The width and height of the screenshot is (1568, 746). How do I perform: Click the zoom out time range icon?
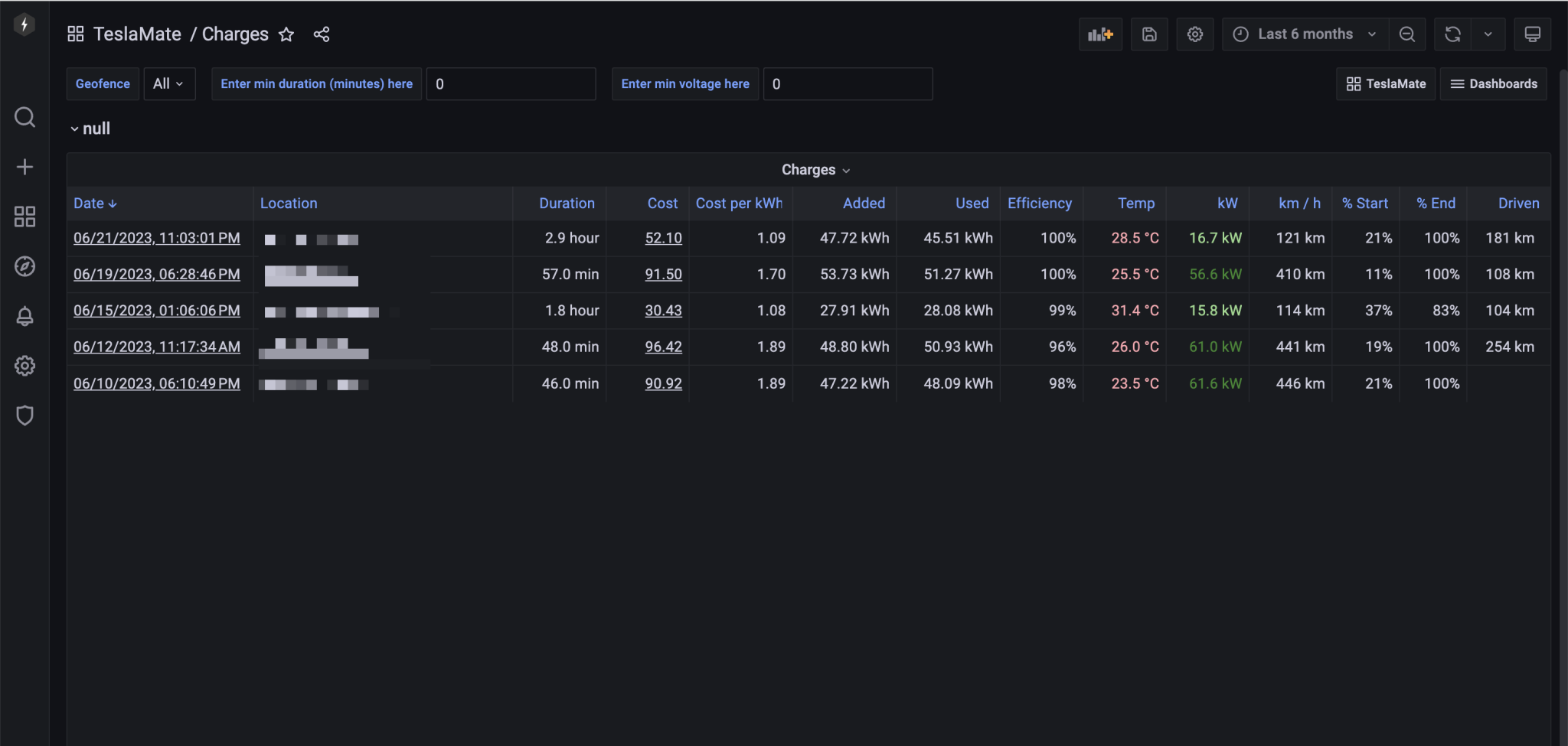1406,34
